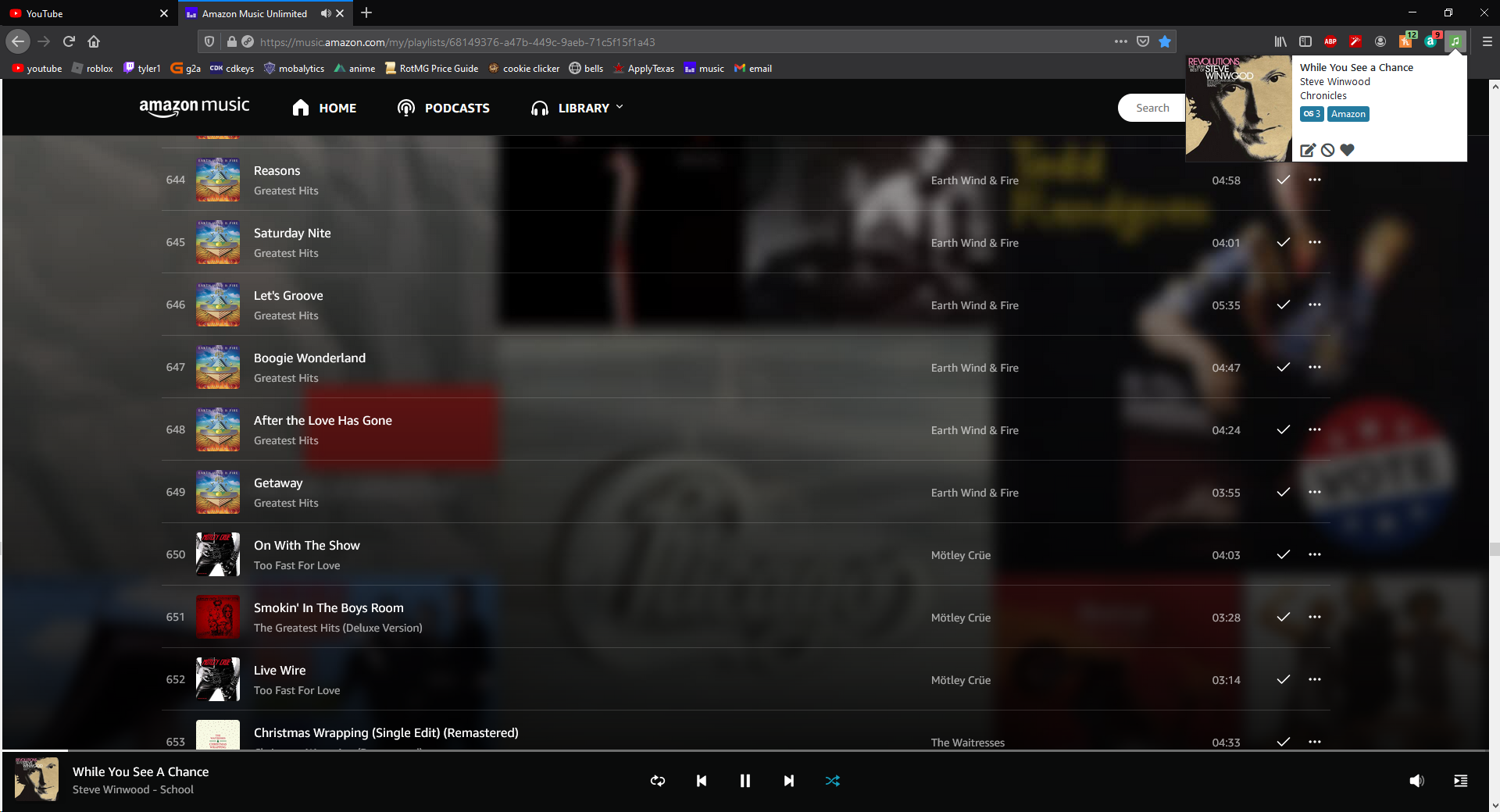Click the Amazon connector button in popup
This screenshot has width=1500, height=812.
1348,114
